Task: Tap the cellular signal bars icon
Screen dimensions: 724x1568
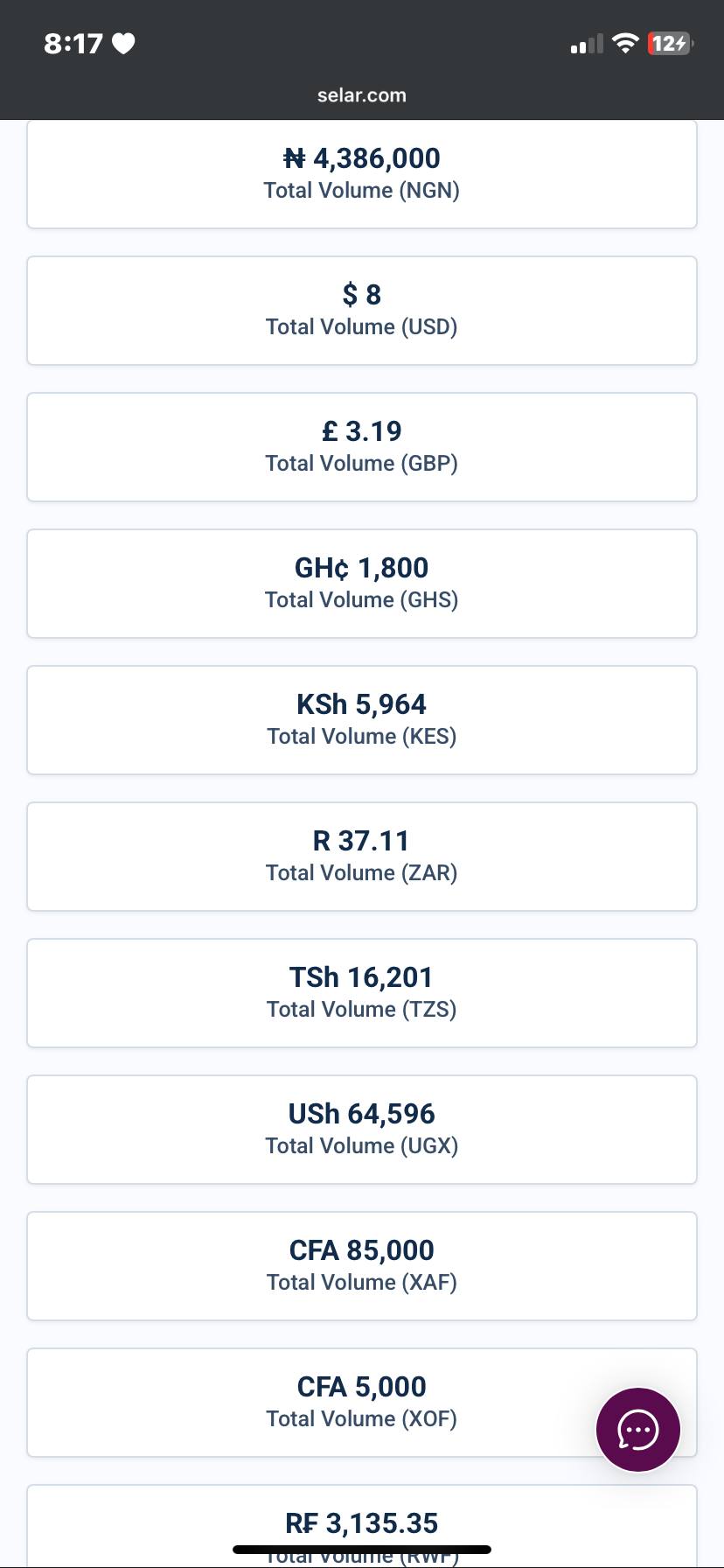Action: 587,44
